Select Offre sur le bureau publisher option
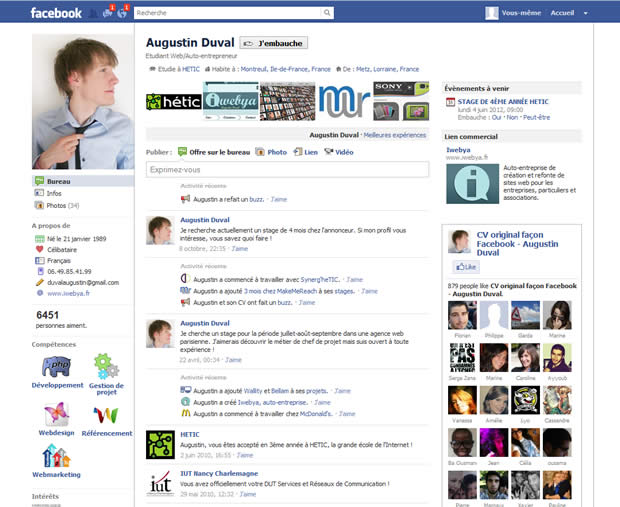620x507 pixels. pyautogui.click(x=214, y=152)
